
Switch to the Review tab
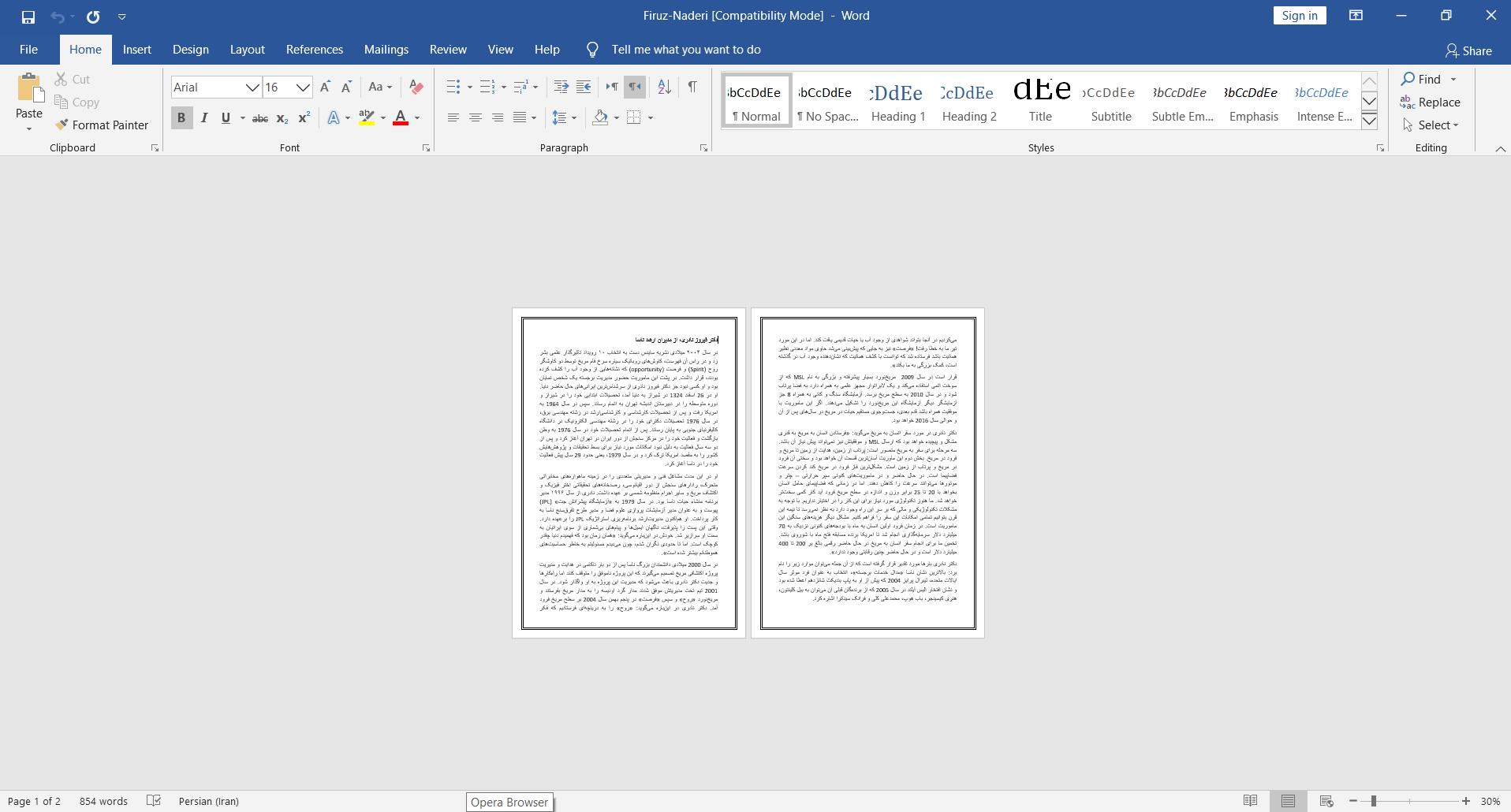448,49
